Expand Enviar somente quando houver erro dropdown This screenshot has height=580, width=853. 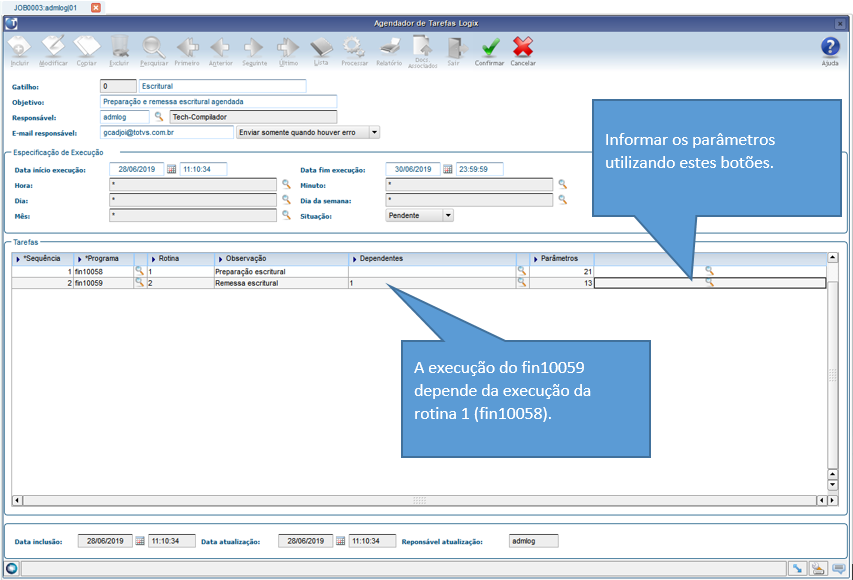click(x=374, y=132)
